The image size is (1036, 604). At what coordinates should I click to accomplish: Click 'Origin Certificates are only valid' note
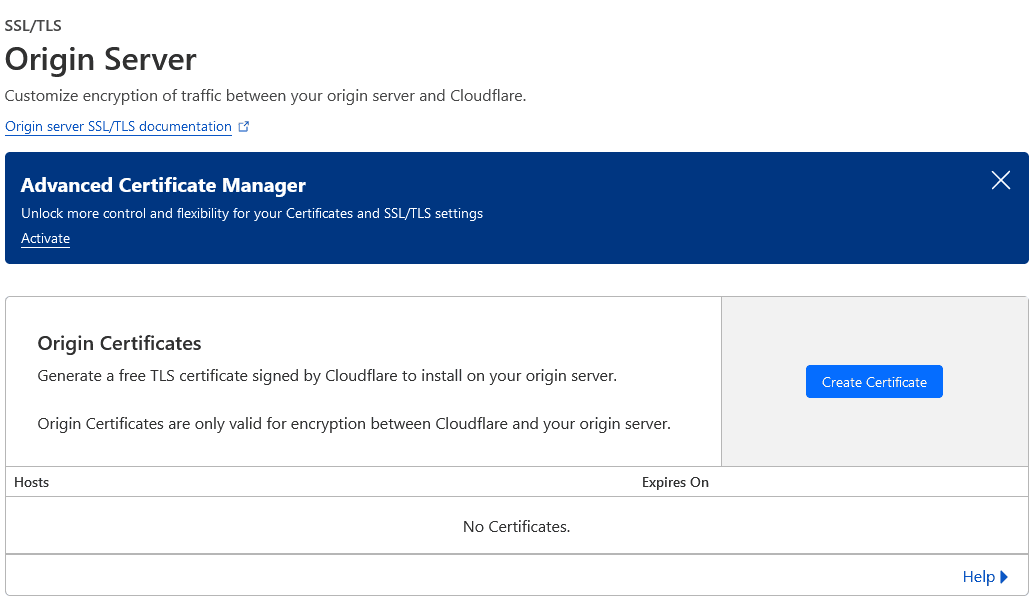tap(353, 424)
